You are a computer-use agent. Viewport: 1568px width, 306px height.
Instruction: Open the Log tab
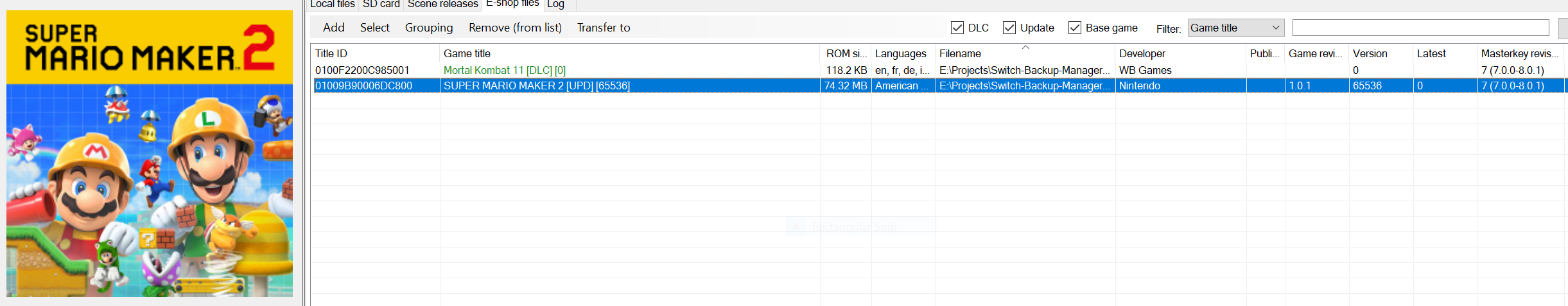coord(555,4)
